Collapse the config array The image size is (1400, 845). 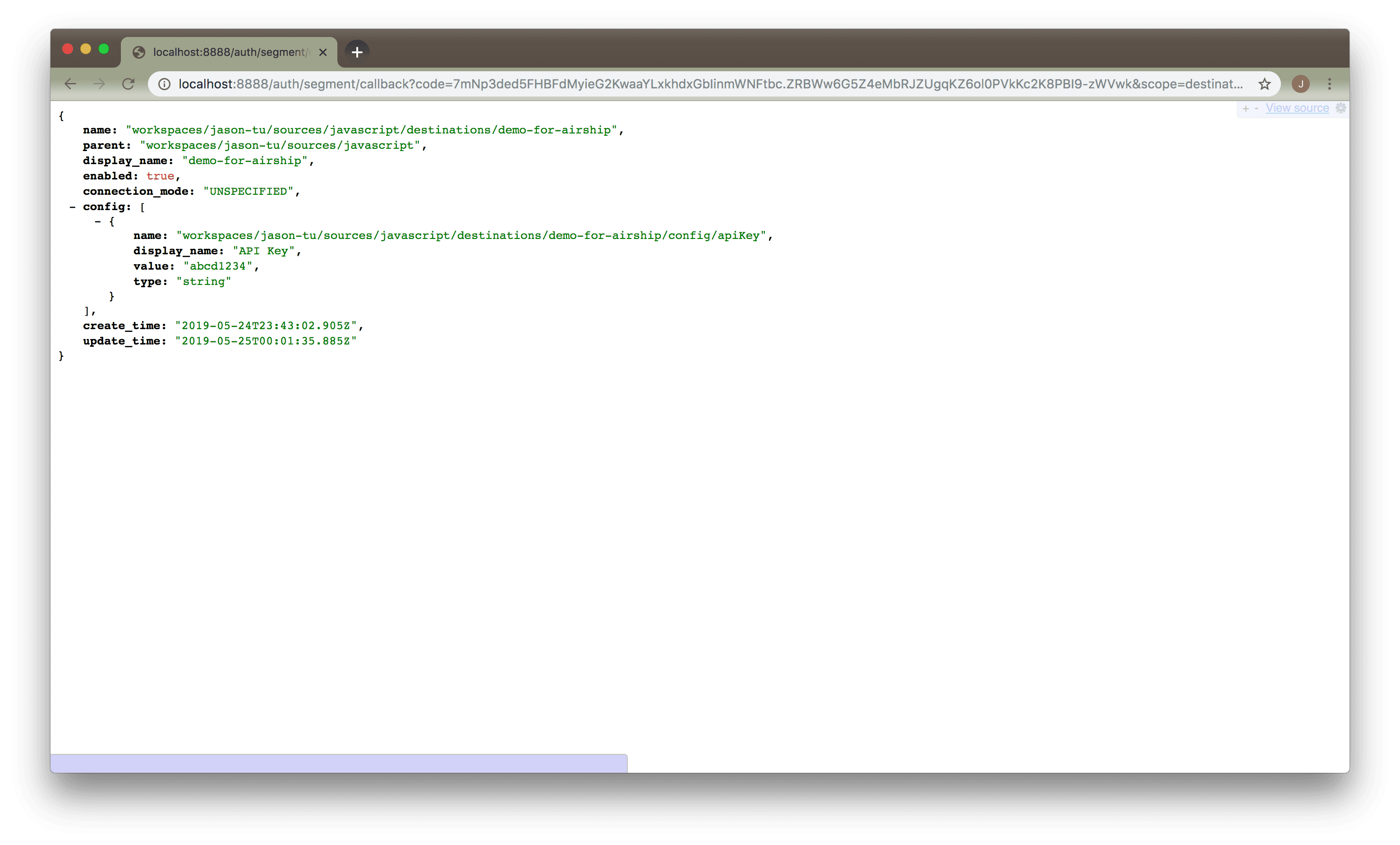72,207
